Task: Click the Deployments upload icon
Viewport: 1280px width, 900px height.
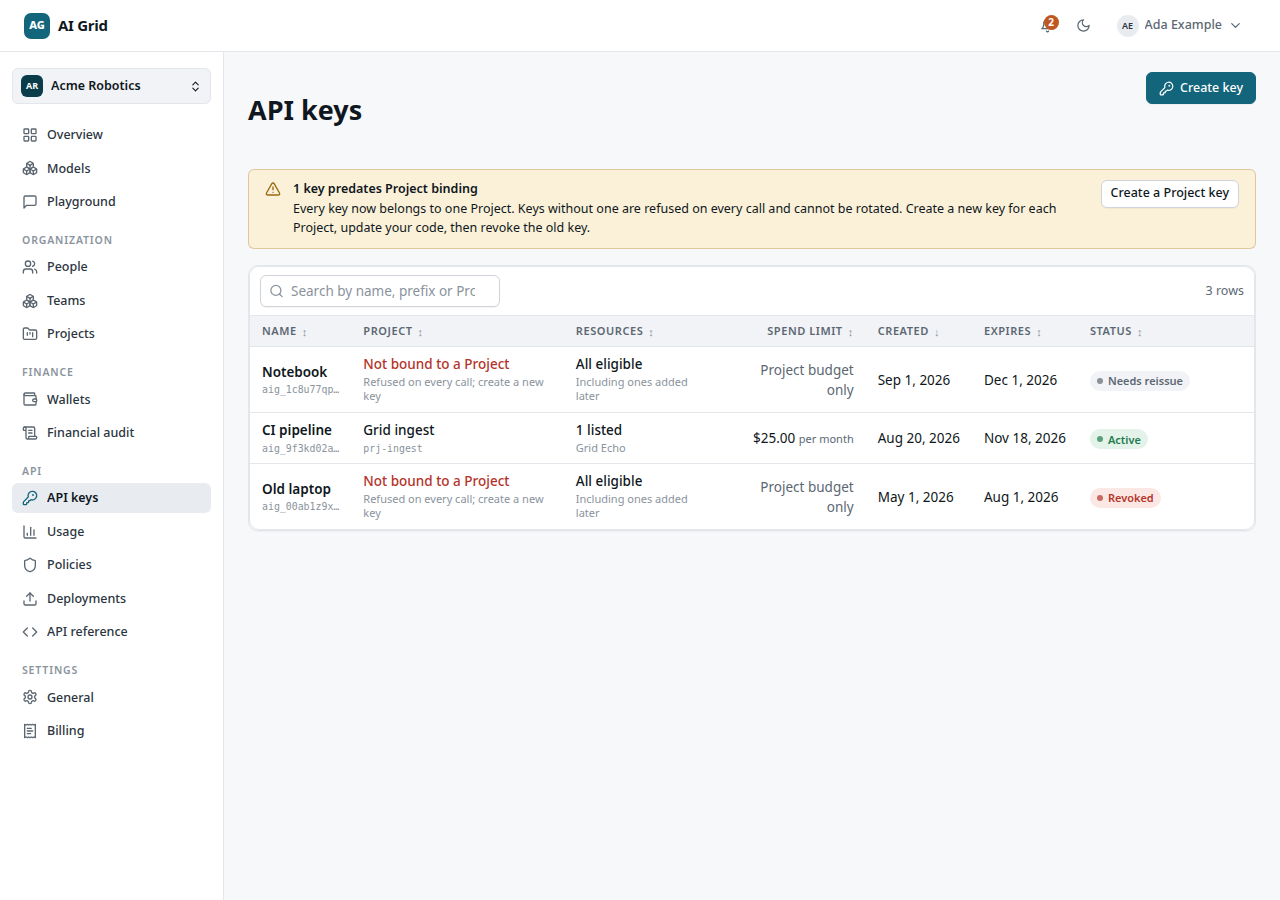Action: click(30, 599)
